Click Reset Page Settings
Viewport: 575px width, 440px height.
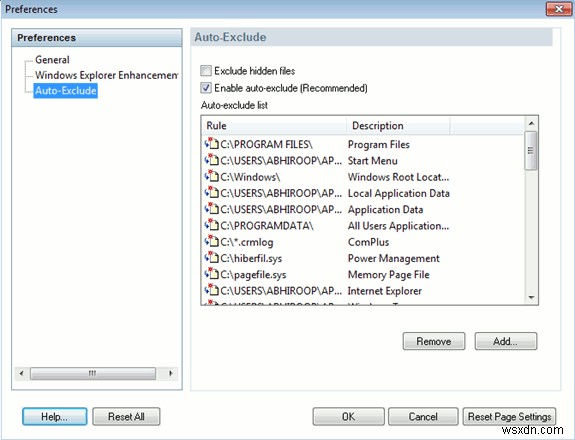pos(509,417)
